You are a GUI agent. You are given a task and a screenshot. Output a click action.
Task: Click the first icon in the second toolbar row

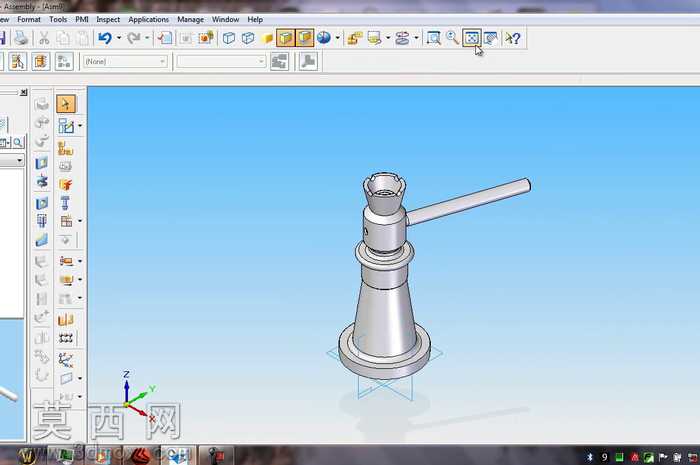tap(17, 61)
